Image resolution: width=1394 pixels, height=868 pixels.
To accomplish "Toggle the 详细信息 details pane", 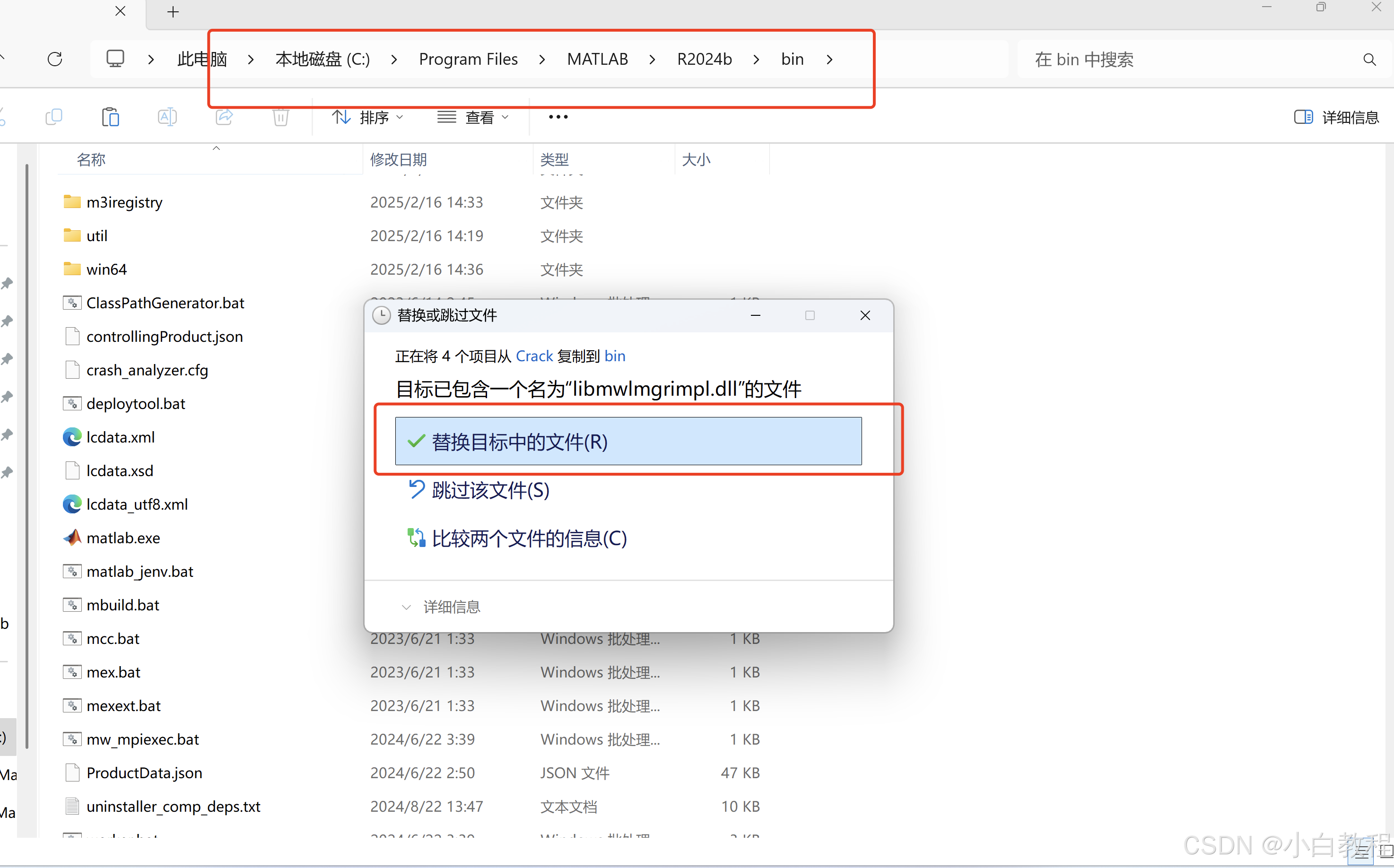I will [1336, 117].
